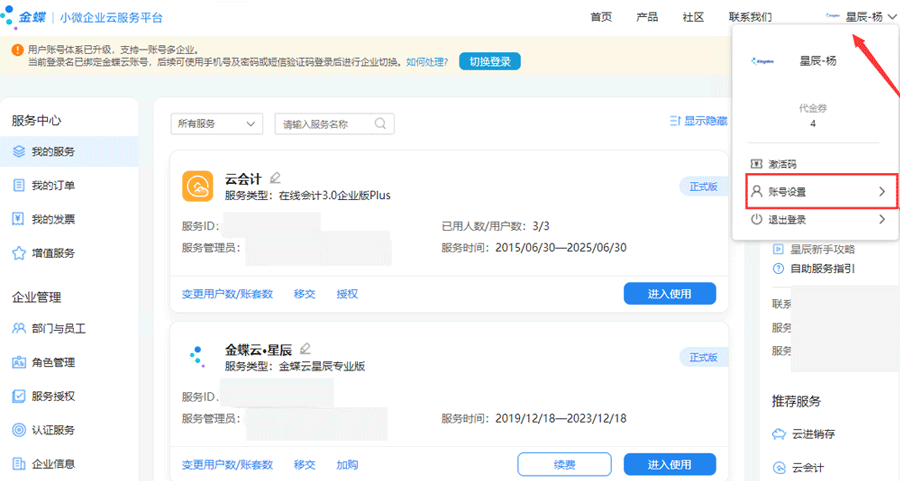The width and height of the screenshot is (900, 481).
Task: Click the 服务授权 checkmark icon
Action: [x=19, y=396]
